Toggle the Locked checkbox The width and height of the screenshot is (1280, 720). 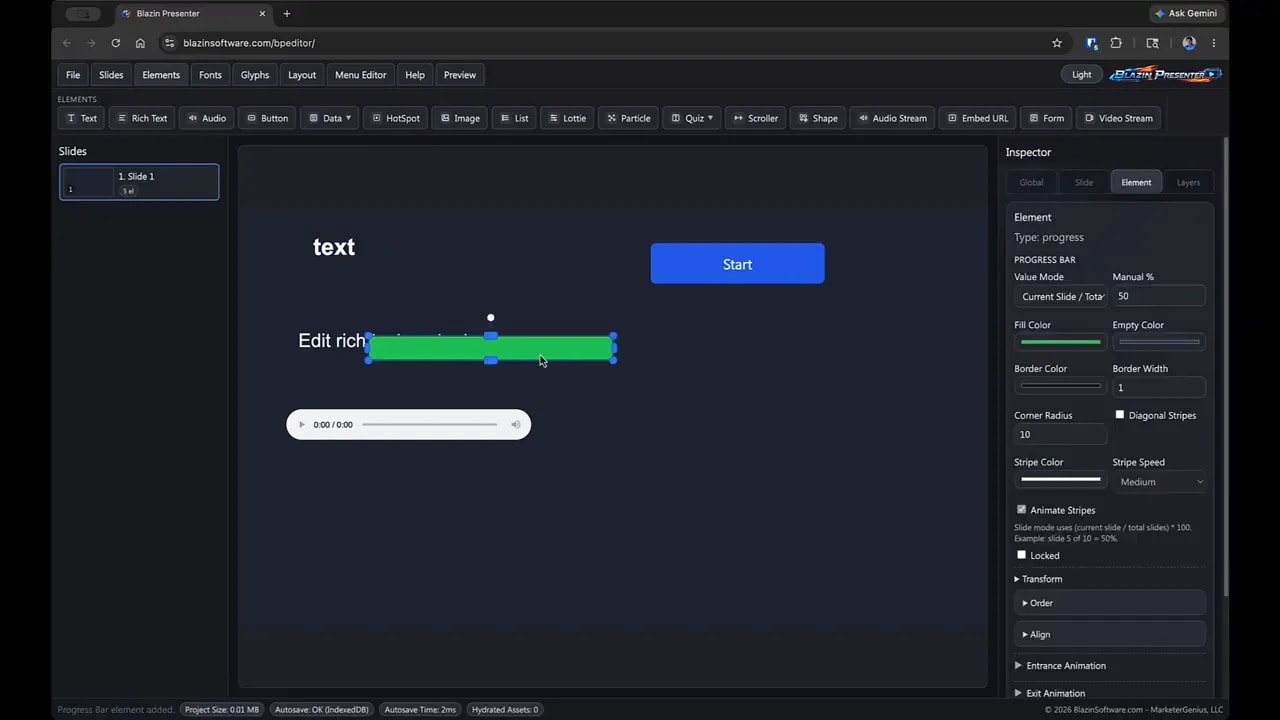[1021, 555]
